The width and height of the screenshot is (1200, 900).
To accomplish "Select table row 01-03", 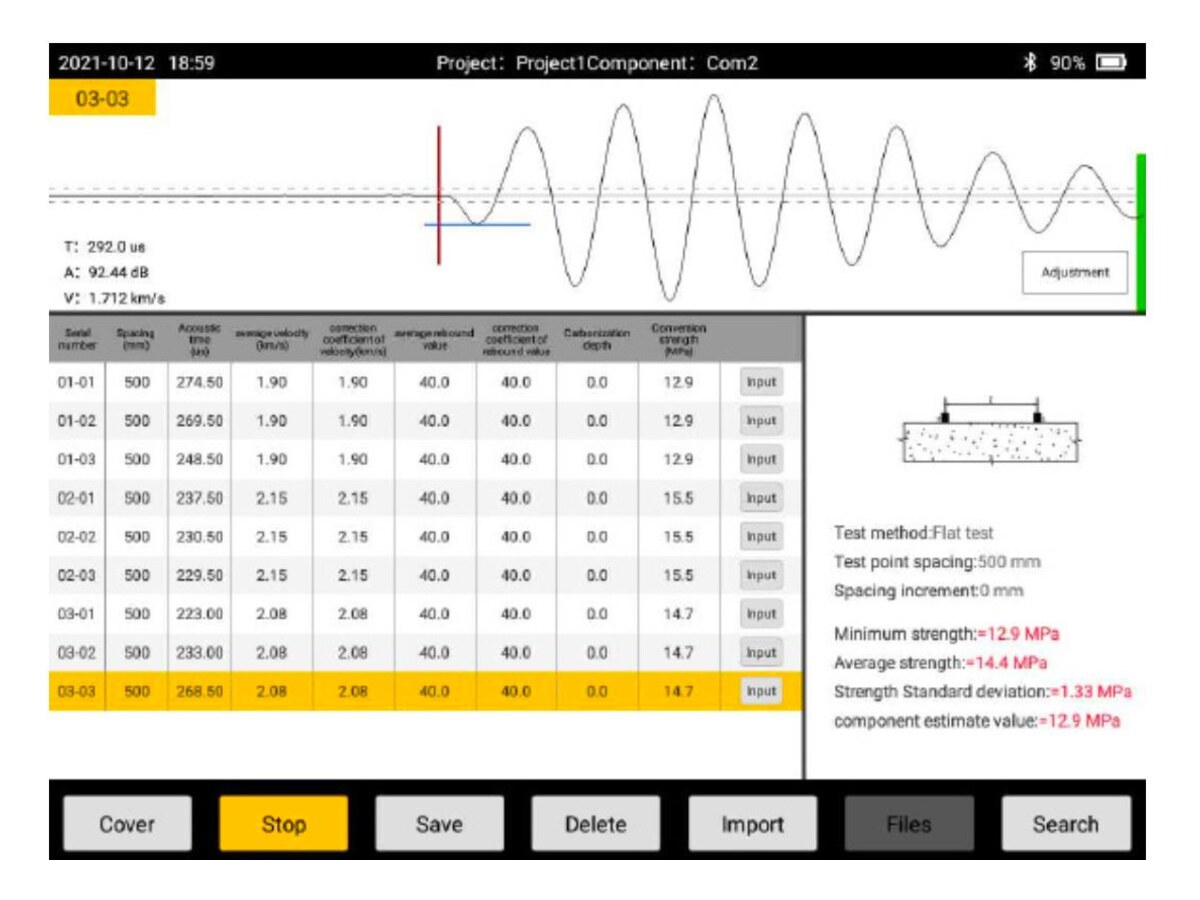I will coord(425,459).
